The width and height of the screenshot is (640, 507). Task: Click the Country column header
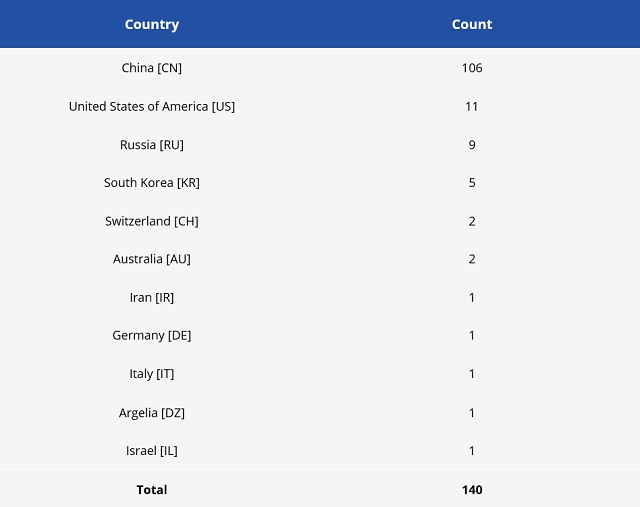[x=152, y=24]
